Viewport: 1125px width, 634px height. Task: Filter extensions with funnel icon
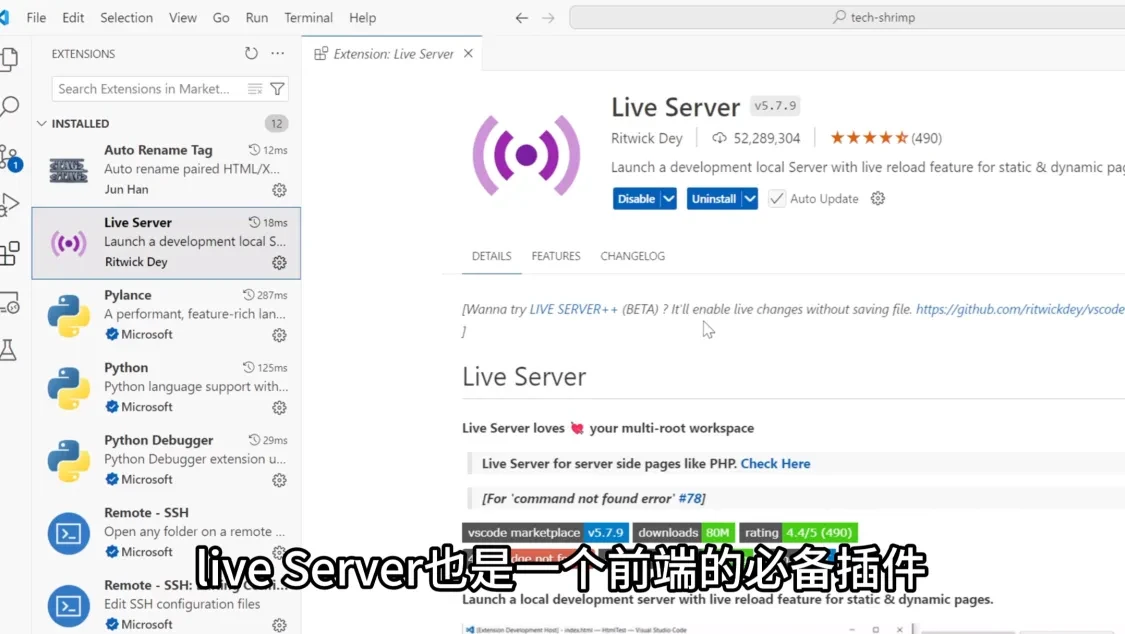[x=277, y=89]
